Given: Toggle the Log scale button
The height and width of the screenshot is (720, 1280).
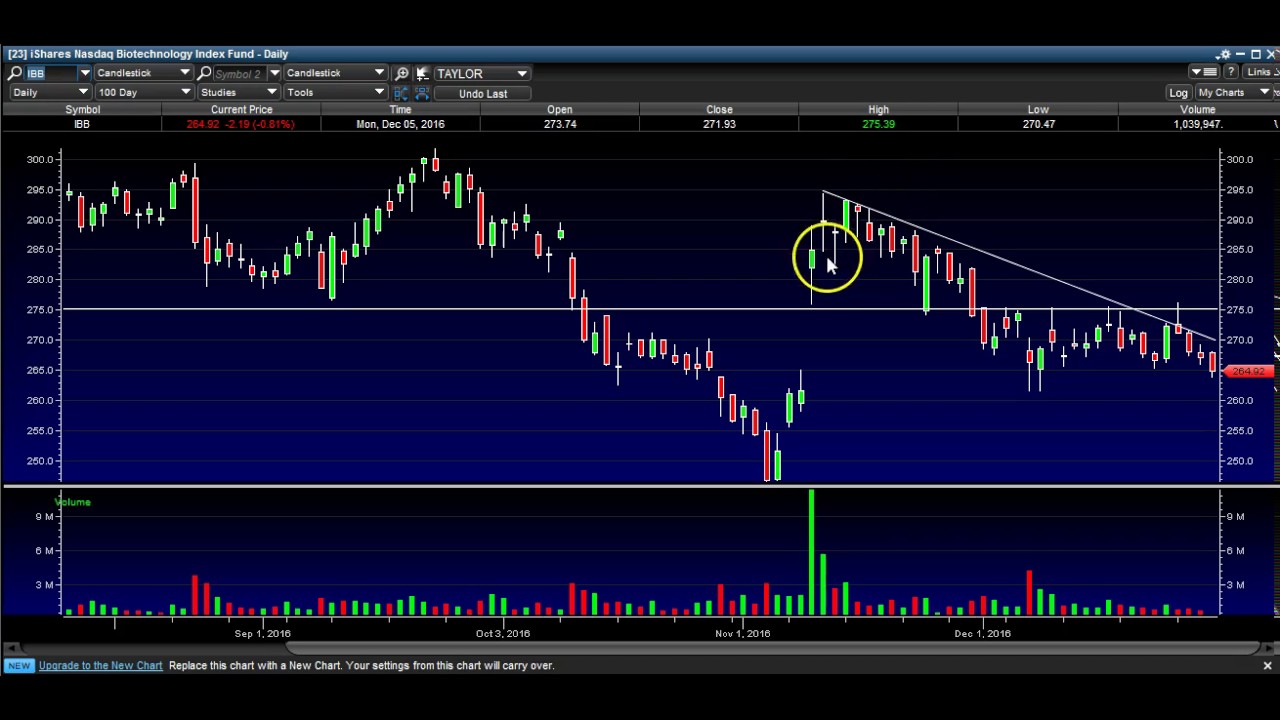Looking at the screenshot, I should (x=1178, y=93).
